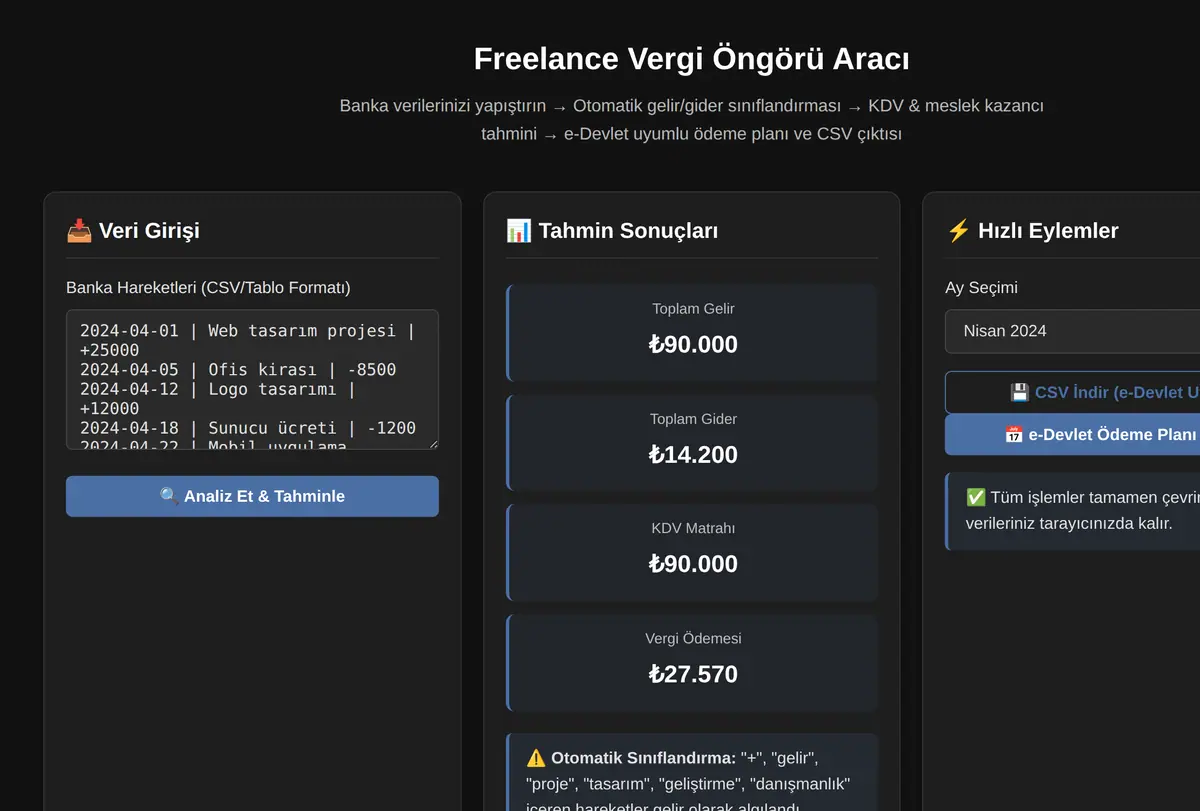This screenshot has width=1200, height=811.
Task: Click the inbox tray icon beside Veri Girişi
Action: 79,231
